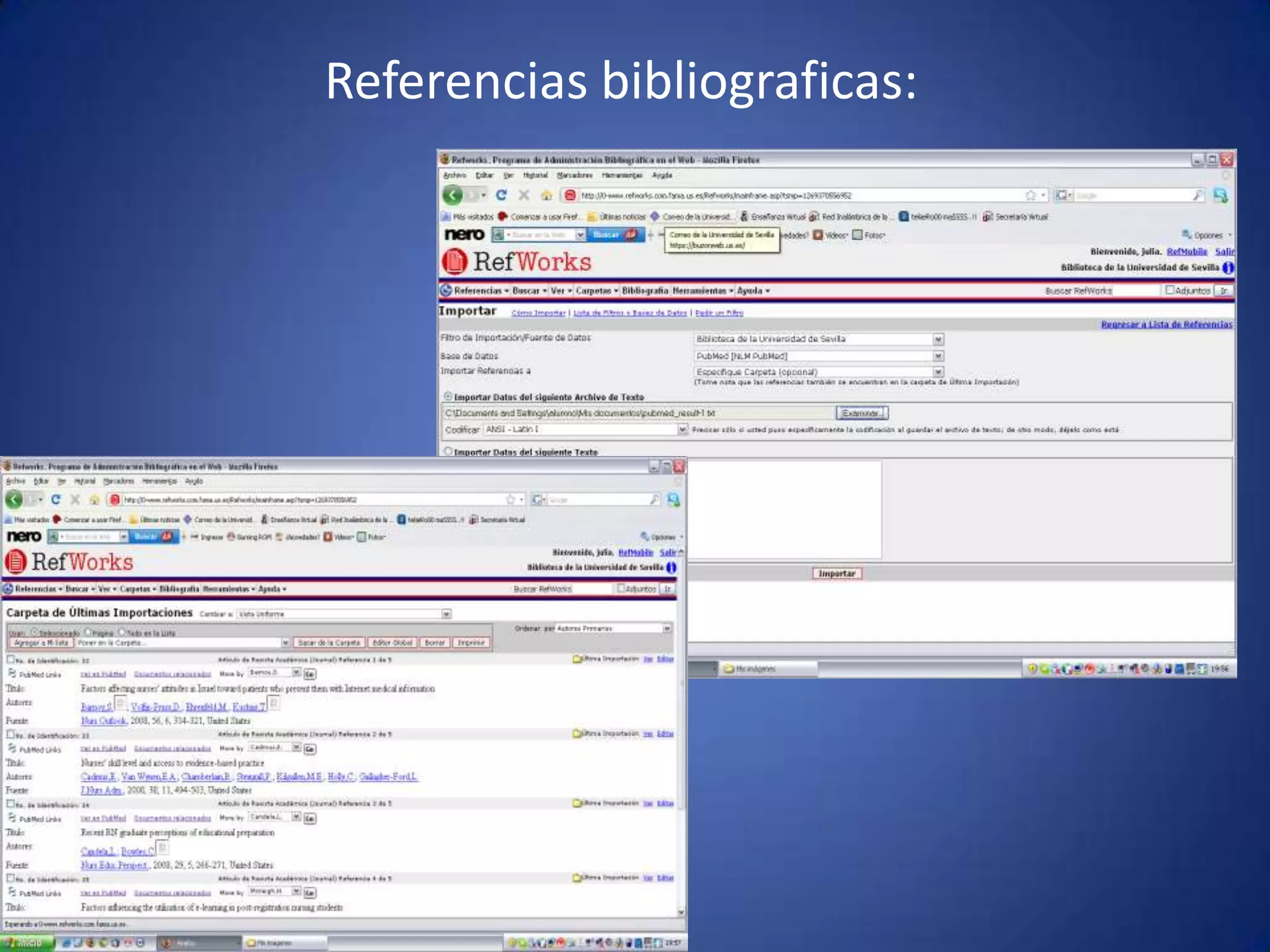
Task: Open Ordenar por Autores Primarios dropdown
Action: [x=613, y=628]
